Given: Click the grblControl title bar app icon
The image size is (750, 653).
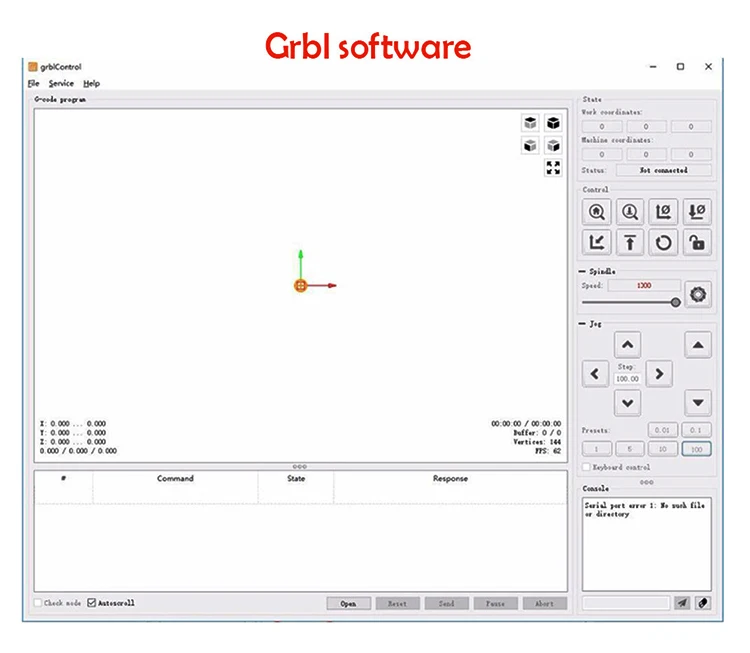Looking at the screenshot, I should tap(33, 66).
